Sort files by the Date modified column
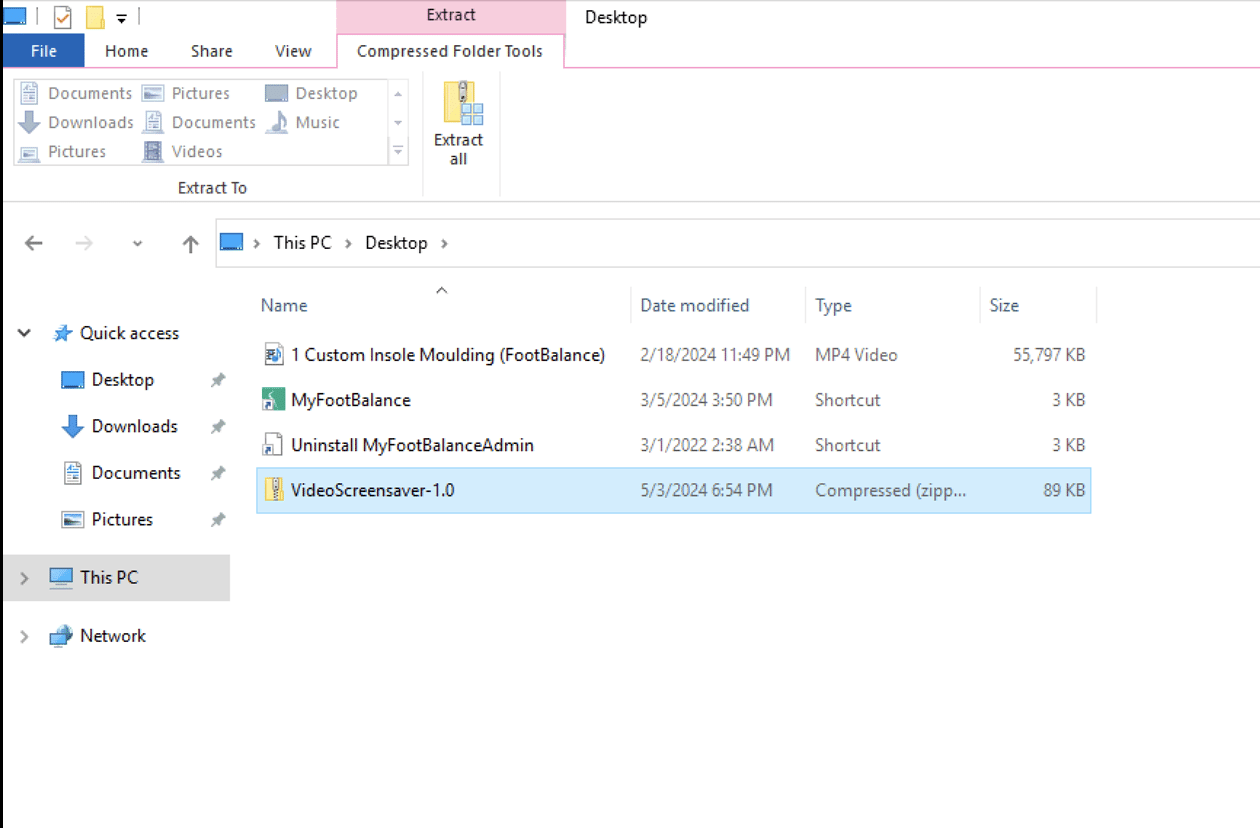This screenshot has width=1260, height=828. click(694, 305)
